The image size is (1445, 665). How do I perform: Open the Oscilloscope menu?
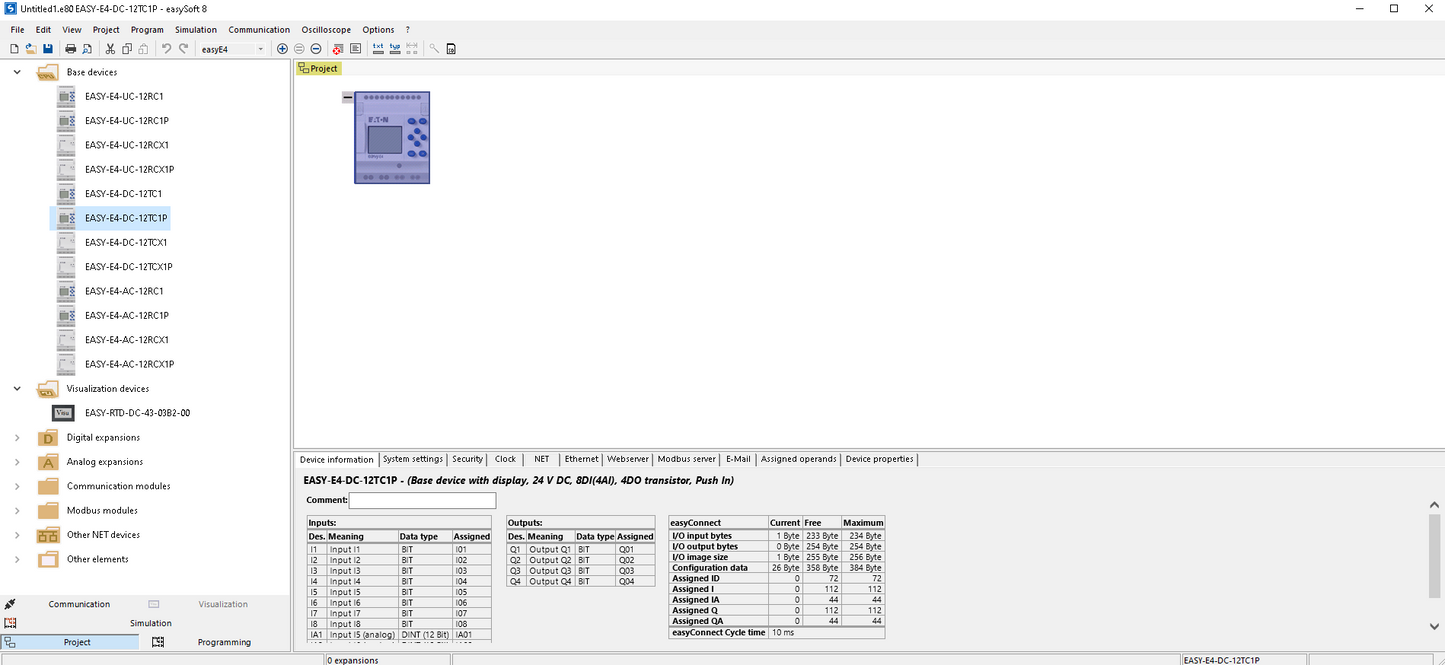point(326,30)
